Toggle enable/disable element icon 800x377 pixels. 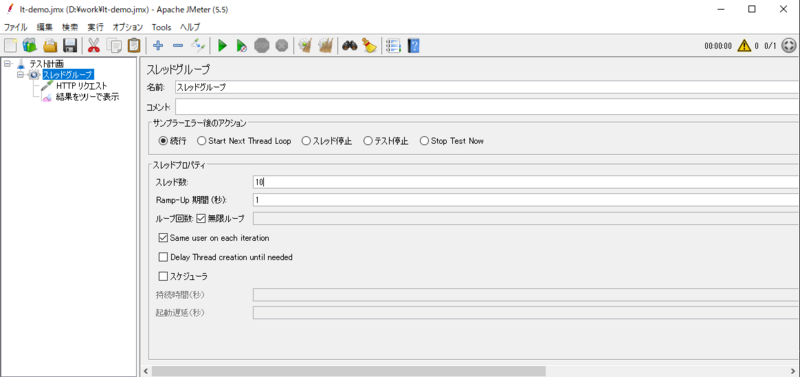pos(198,46)
